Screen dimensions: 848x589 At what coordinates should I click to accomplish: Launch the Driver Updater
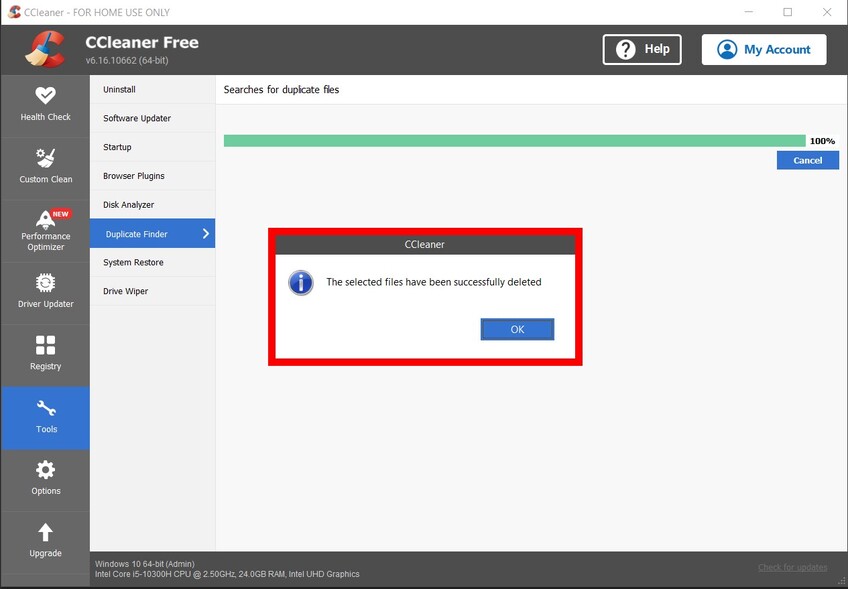click(x=45, y=291)
